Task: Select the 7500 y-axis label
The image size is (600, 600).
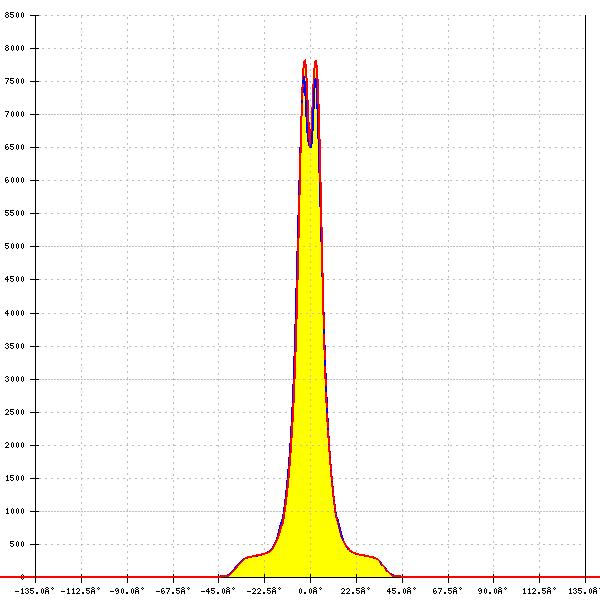Action: [x=15, y=81]
